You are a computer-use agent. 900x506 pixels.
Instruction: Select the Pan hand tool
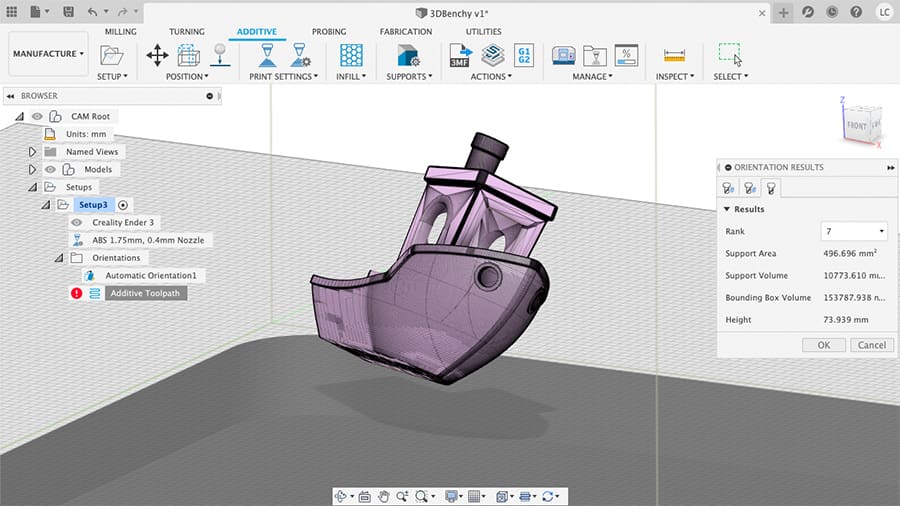click(x=383, y=496)
